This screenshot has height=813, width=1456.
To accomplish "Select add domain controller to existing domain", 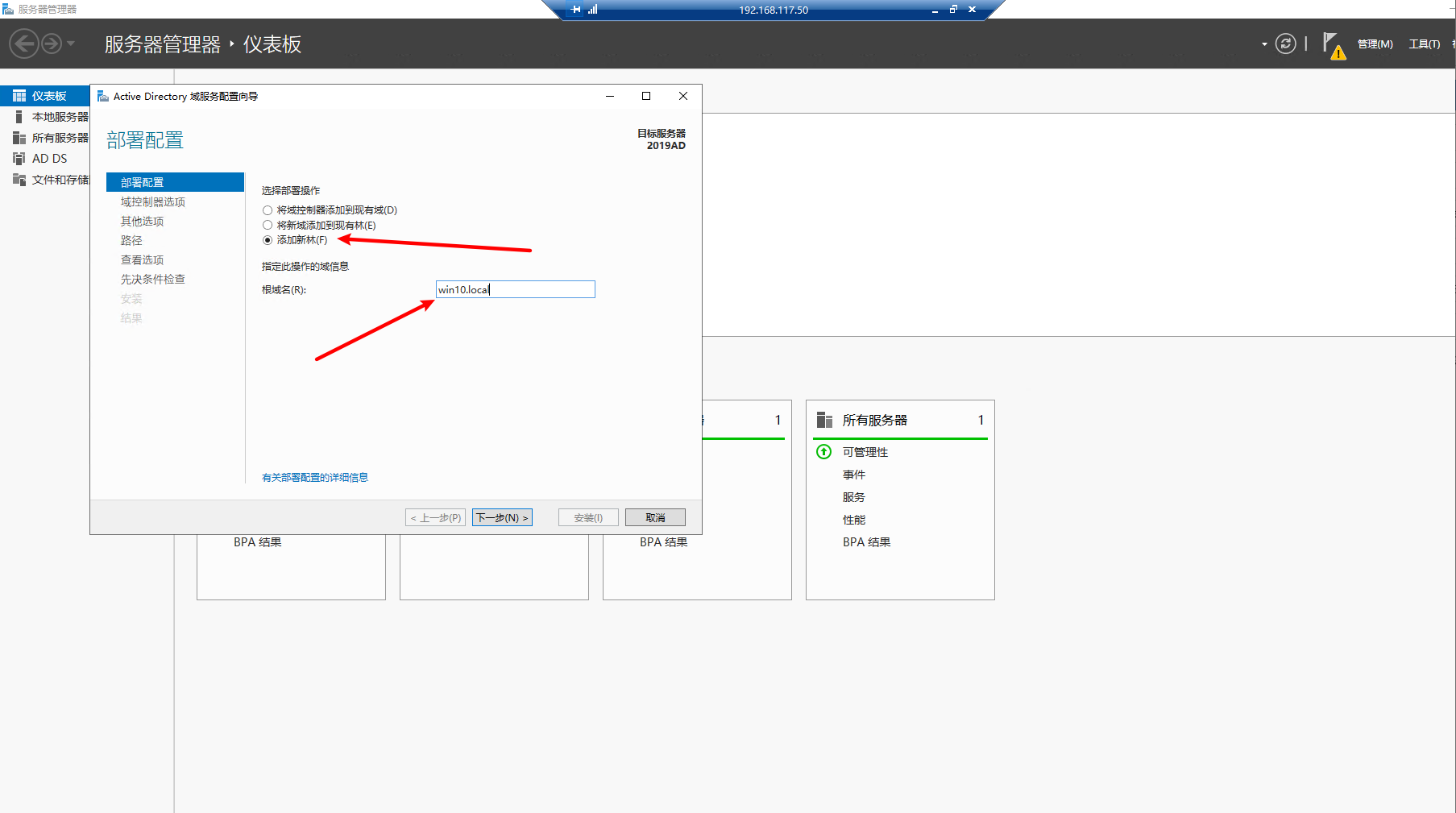I will [268, 210].
